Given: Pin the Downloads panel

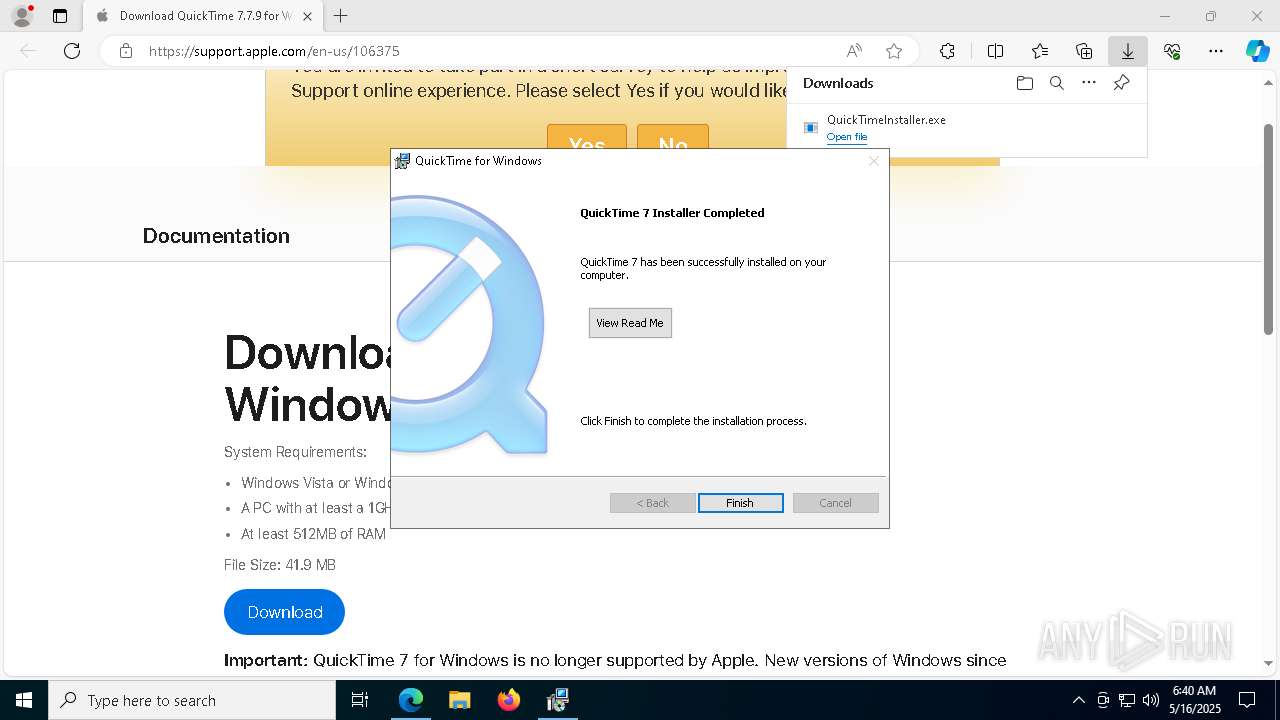Looking at the screenshot, I should coord(1122,83).
